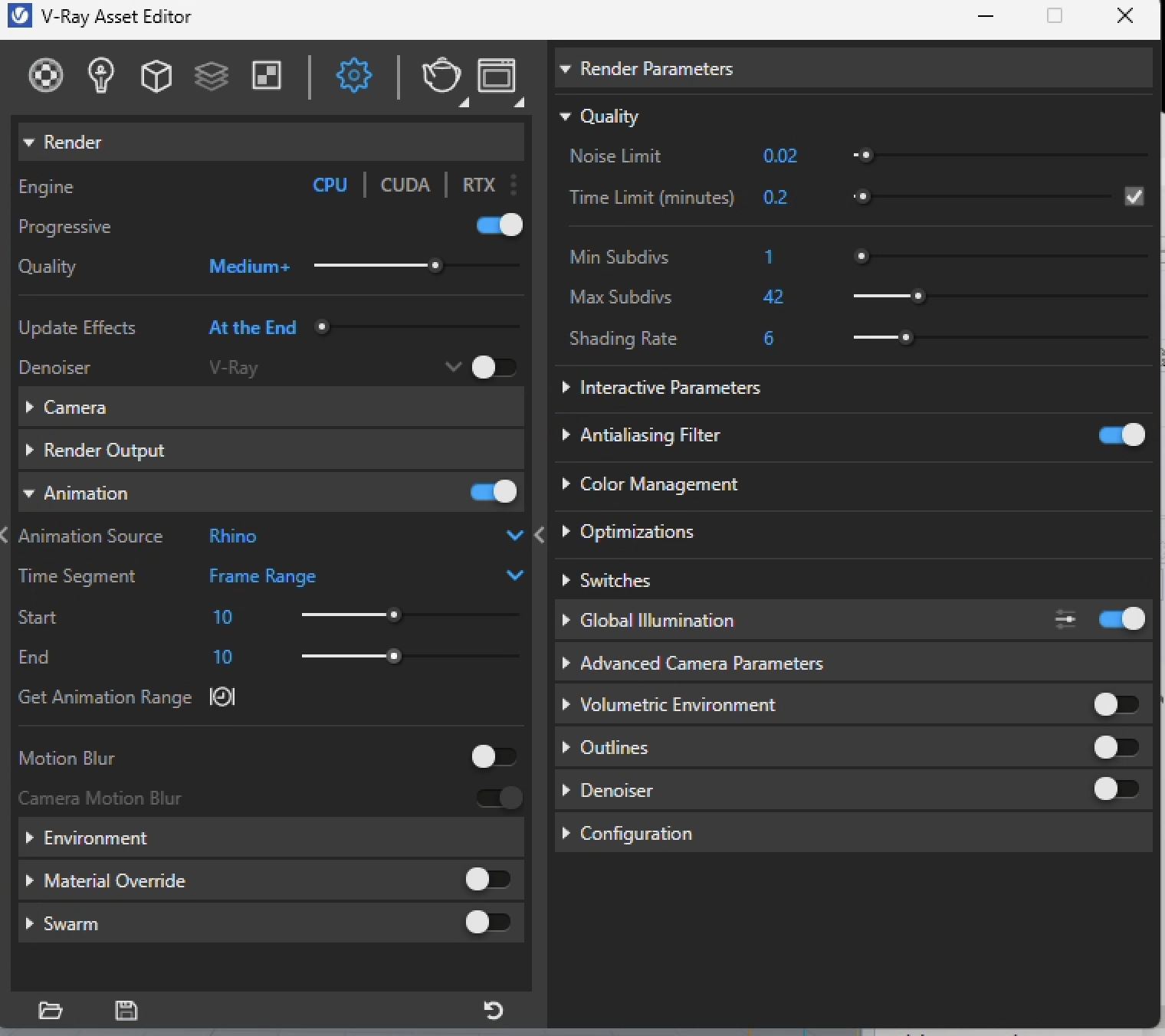The image size is (1165, 1036).
Task: Open render settings from file folder icon
Action: tap(51, 1010)
